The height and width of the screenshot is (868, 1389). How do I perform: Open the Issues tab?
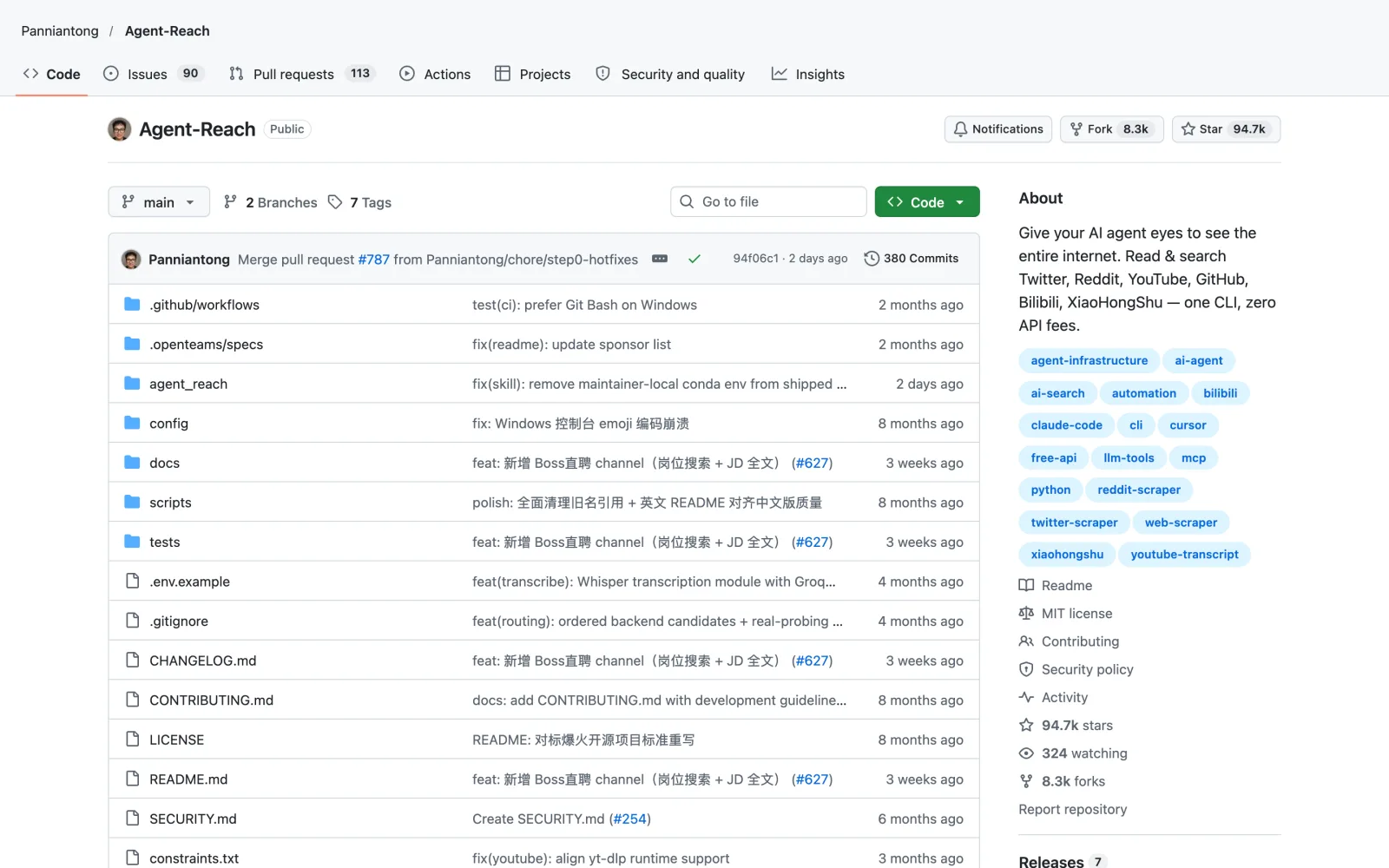click(x=153, y=74)
